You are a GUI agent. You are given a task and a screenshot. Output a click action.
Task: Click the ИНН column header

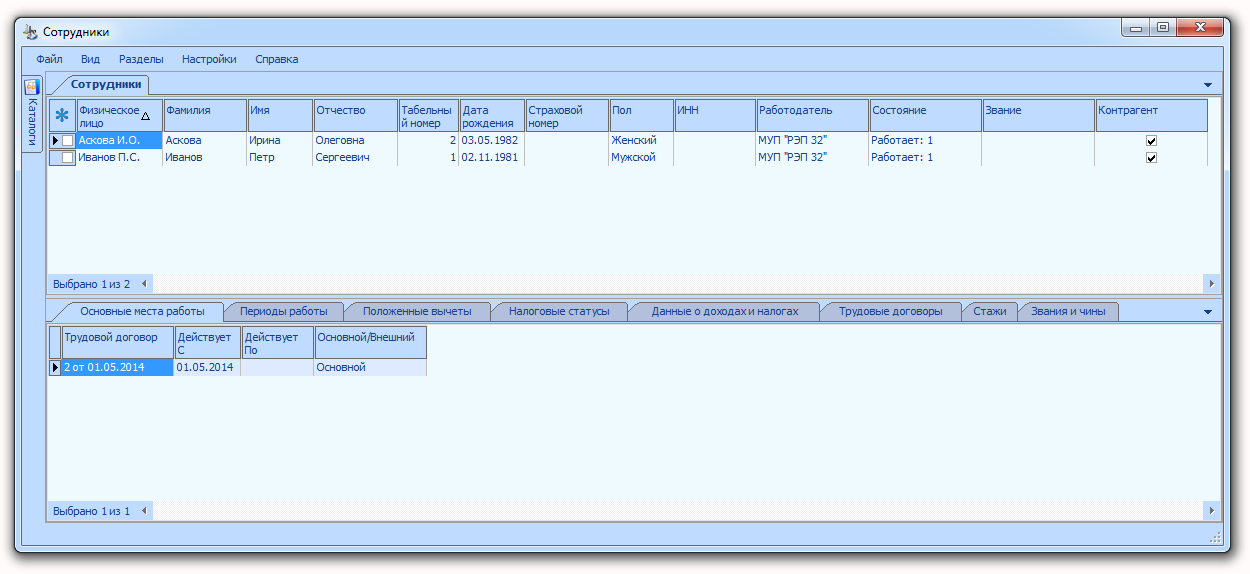715,115
